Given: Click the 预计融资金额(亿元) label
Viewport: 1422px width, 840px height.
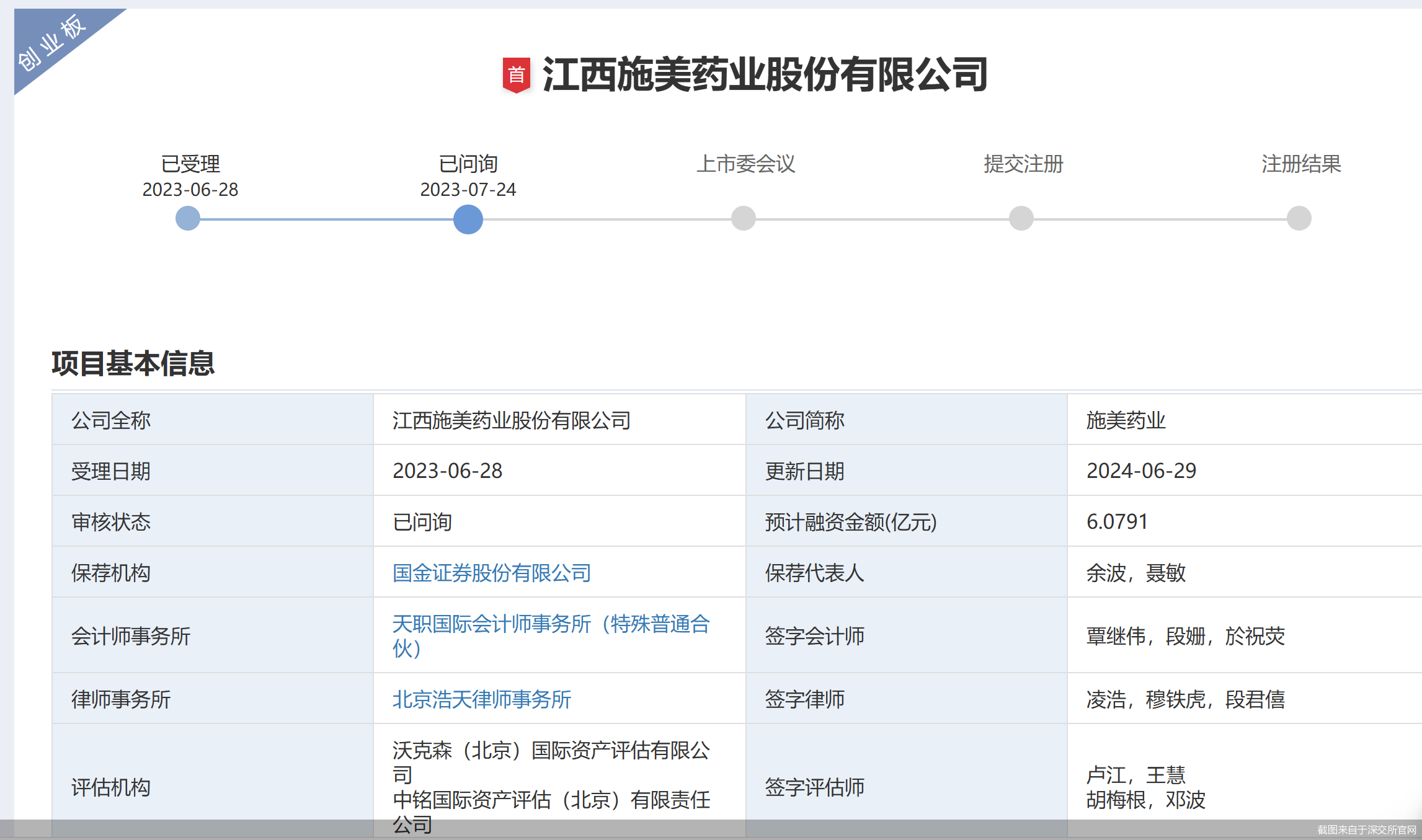Looking at the screenshot, I should 851,522.
